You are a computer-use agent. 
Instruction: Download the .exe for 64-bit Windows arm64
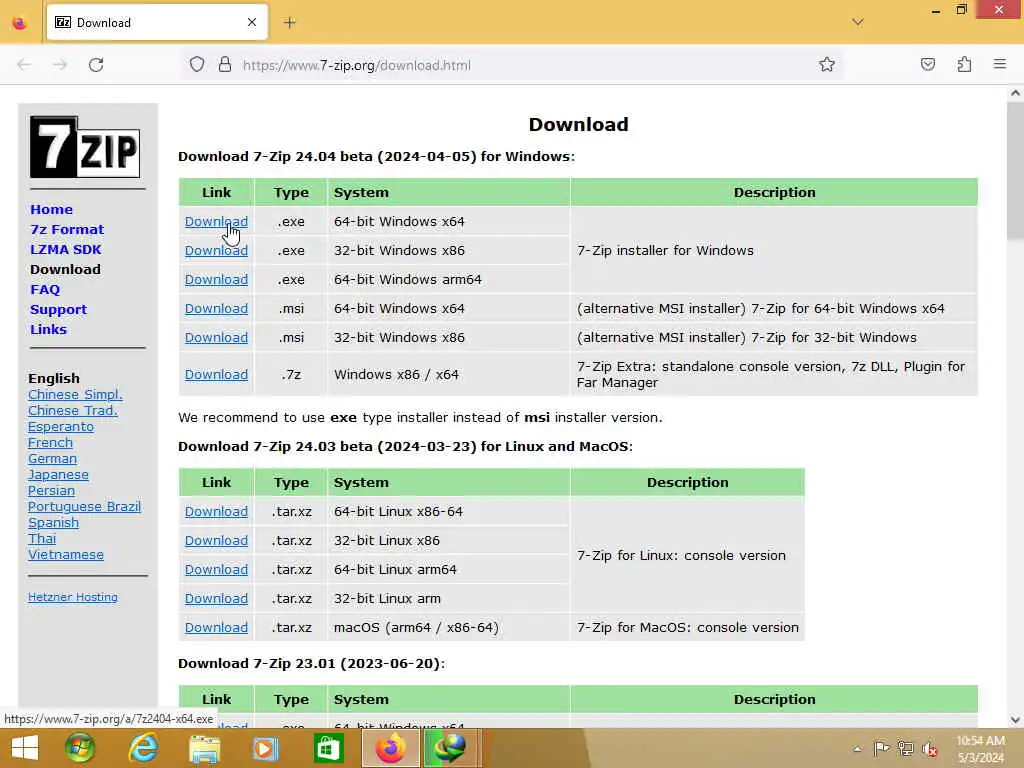coord(216,280)
